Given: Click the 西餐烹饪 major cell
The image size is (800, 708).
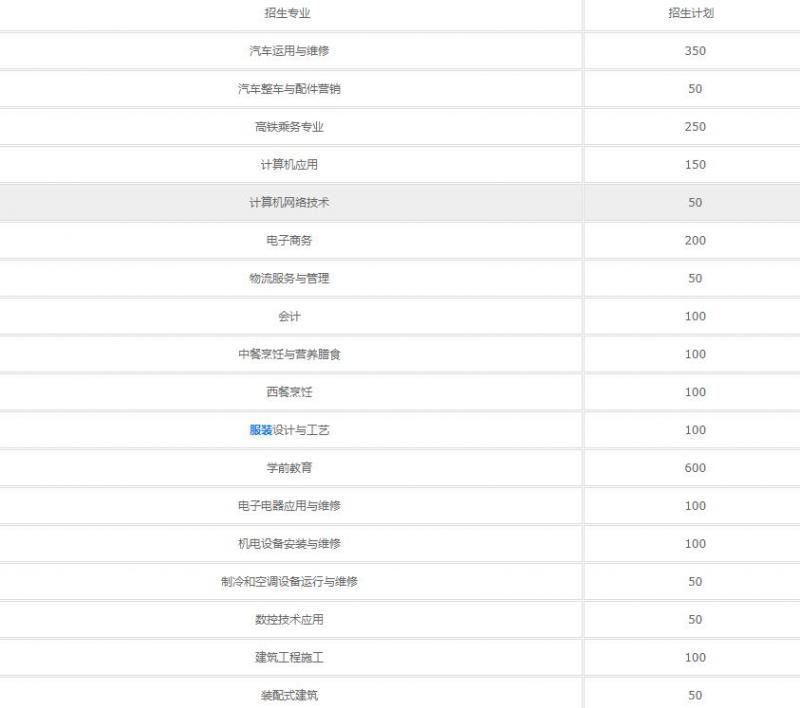Looking at the screenshot, I should click(288, 393).
